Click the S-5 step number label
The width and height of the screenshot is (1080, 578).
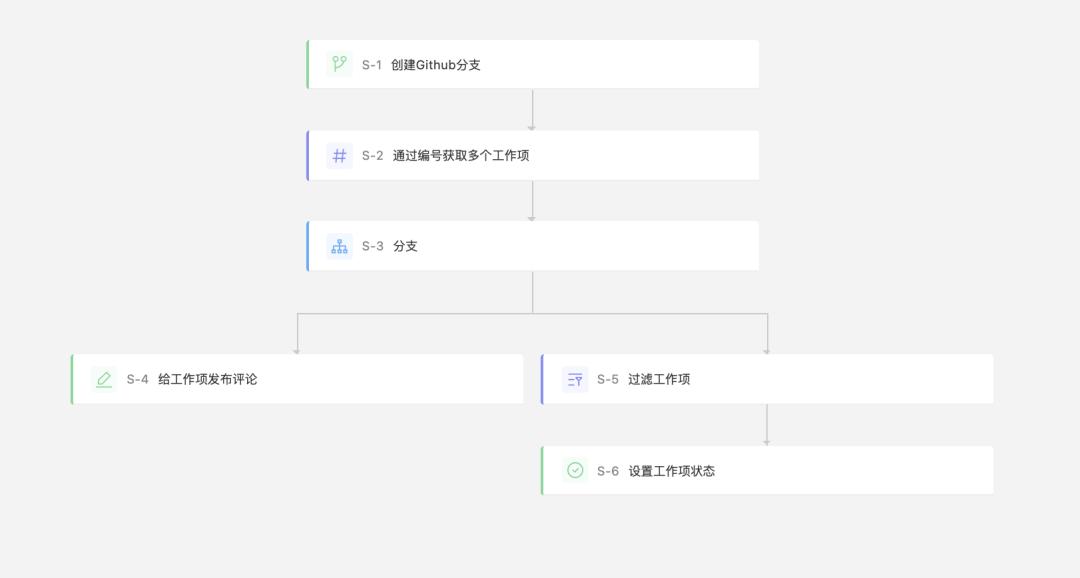(x=608, y=379)
